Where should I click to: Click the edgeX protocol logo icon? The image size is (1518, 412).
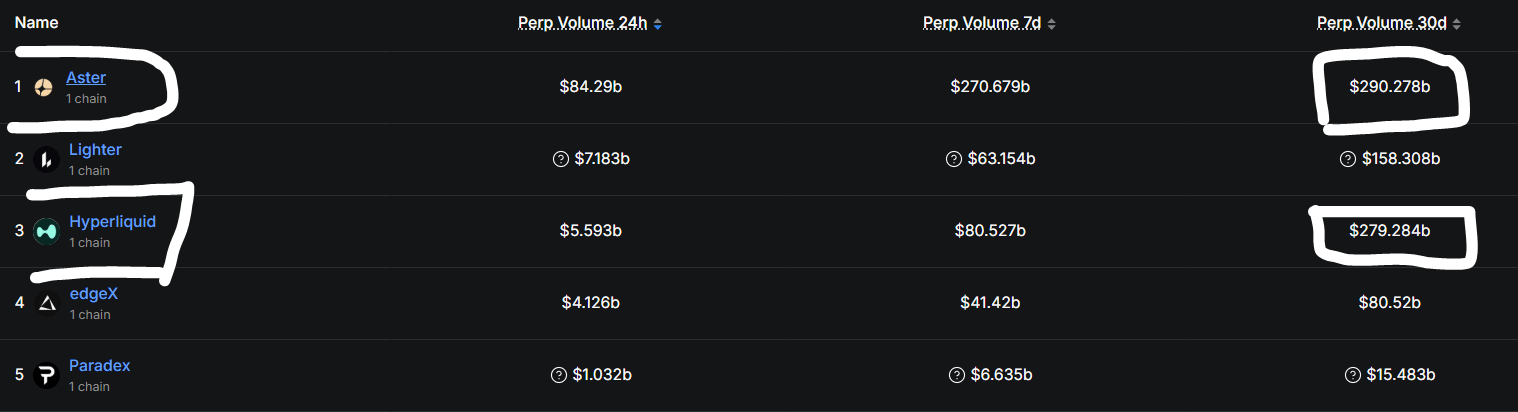click(x=47, y=303)
